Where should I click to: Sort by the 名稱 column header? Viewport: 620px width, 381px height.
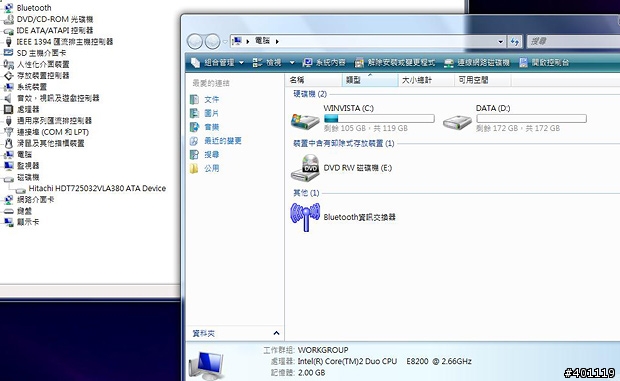pyautogui.click(x=314, y=80)
